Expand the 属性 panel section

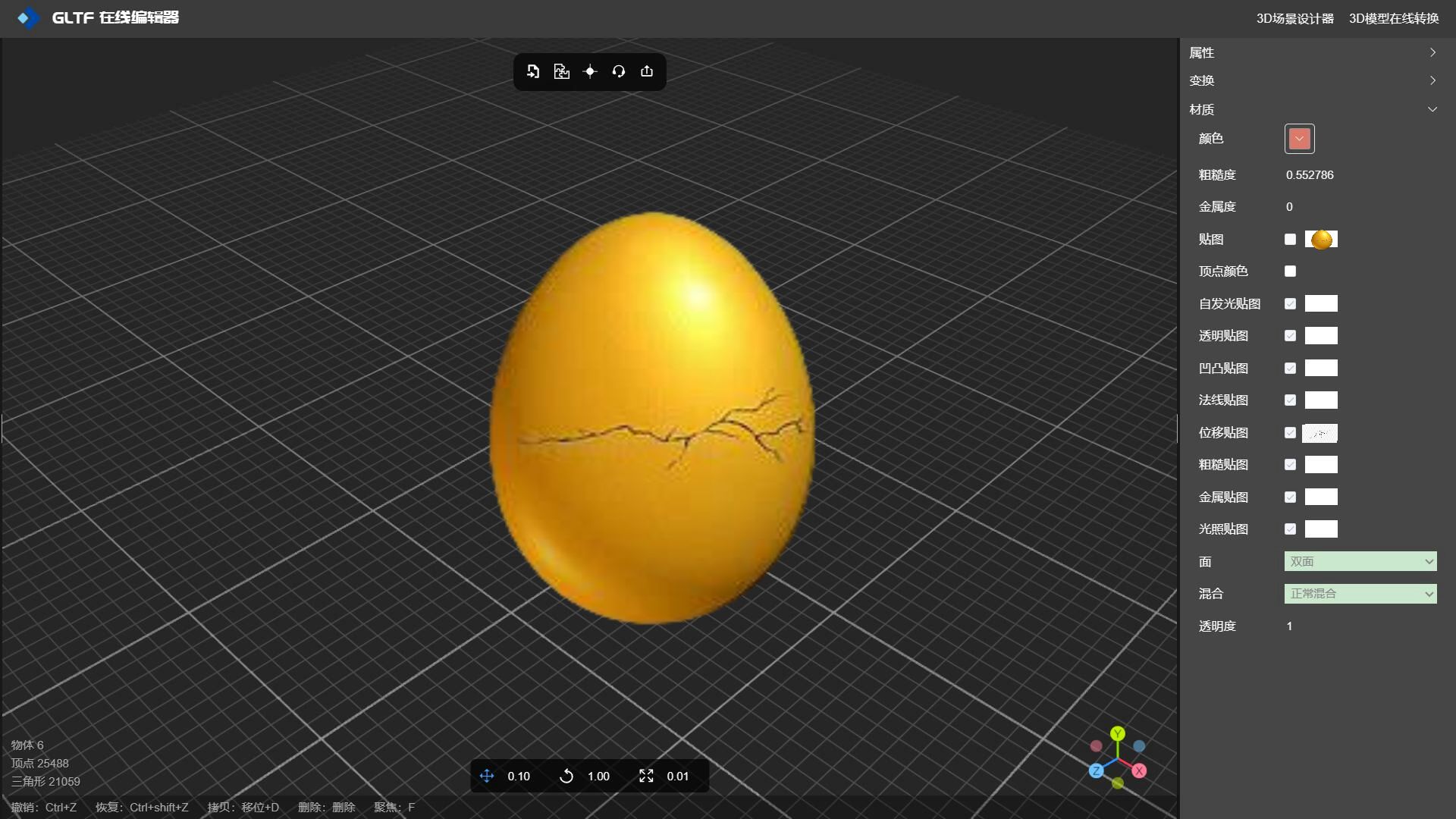[x=1313, y=52]
